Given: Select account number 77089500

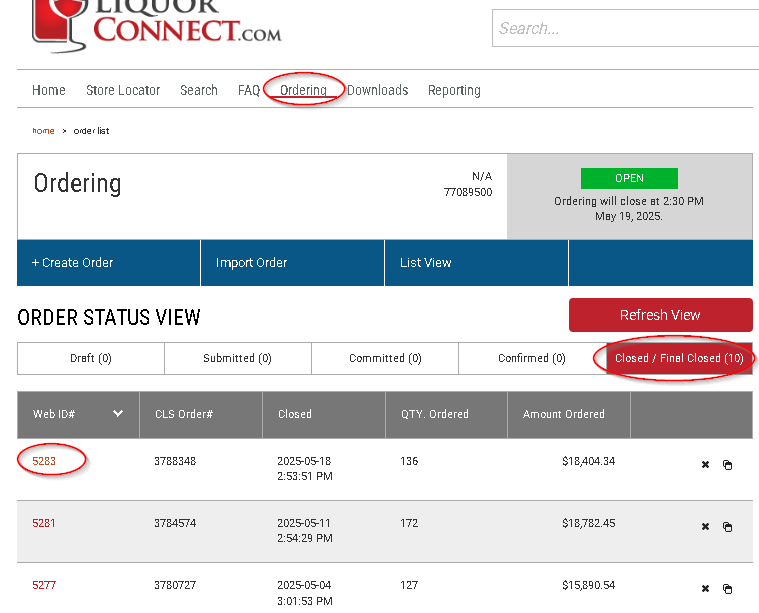Looking at the screenshot, I should (468, 192).
